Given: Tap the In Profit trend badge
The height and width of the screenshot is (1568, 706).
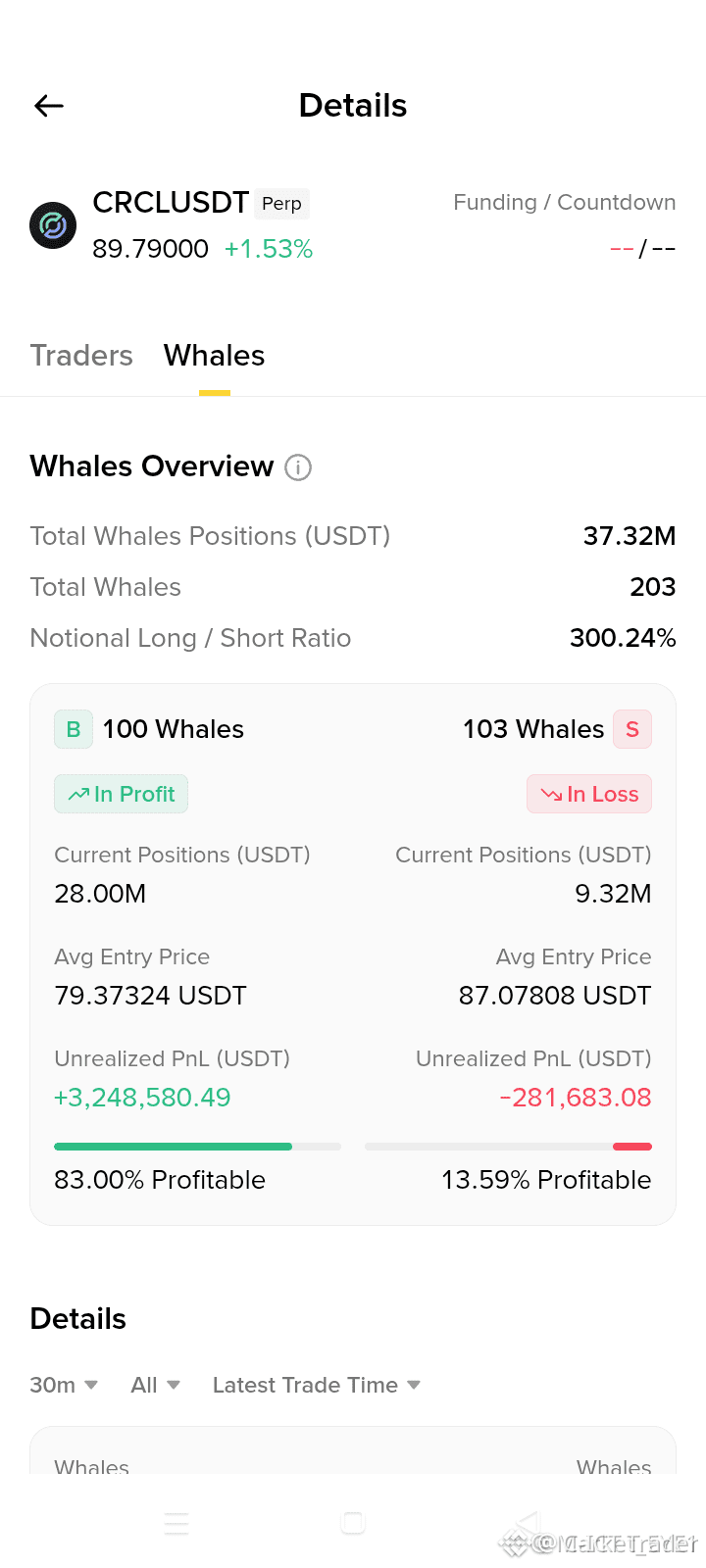Looking at the screenshot, I should point(121,794).
